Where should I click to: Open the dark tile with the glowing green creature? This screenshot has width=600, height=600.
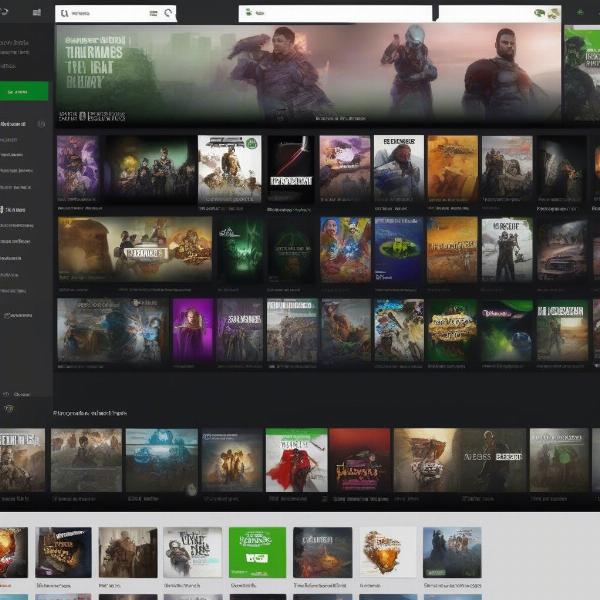pyautogui.click(x=241, y=249)
